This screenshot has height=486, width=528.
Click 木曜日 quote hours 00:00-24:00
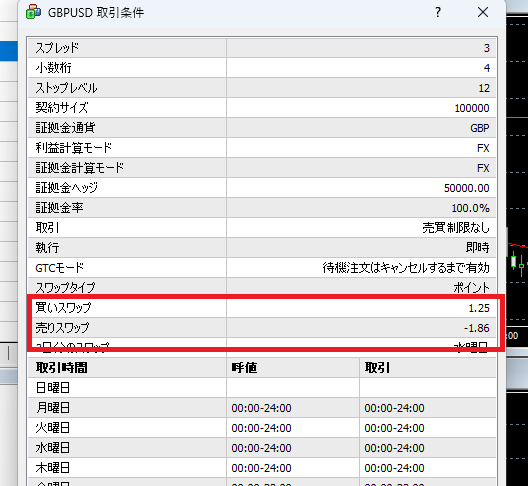[x=261, y=468]
